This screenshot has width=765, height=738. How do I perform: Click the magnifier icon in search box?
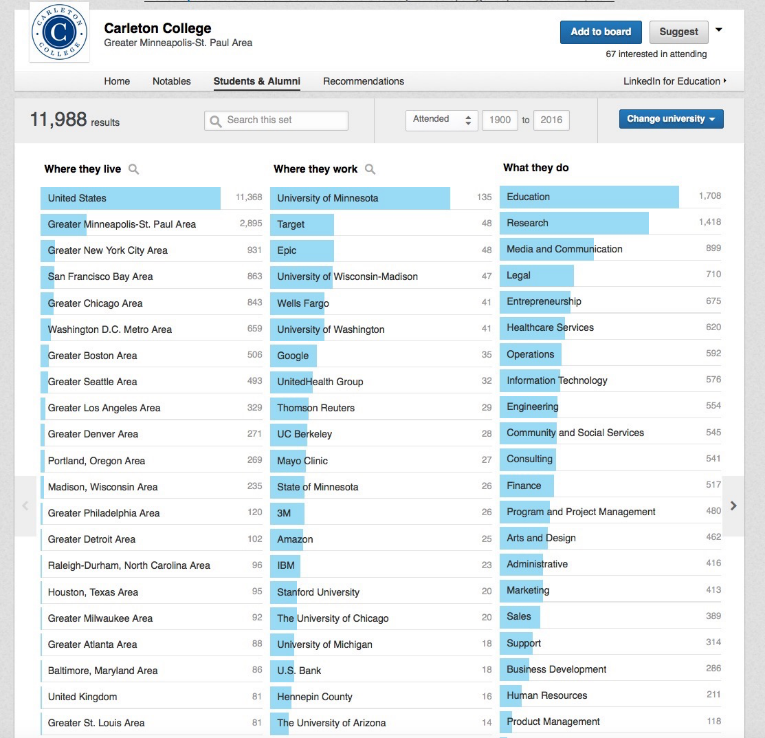(215, 120)
